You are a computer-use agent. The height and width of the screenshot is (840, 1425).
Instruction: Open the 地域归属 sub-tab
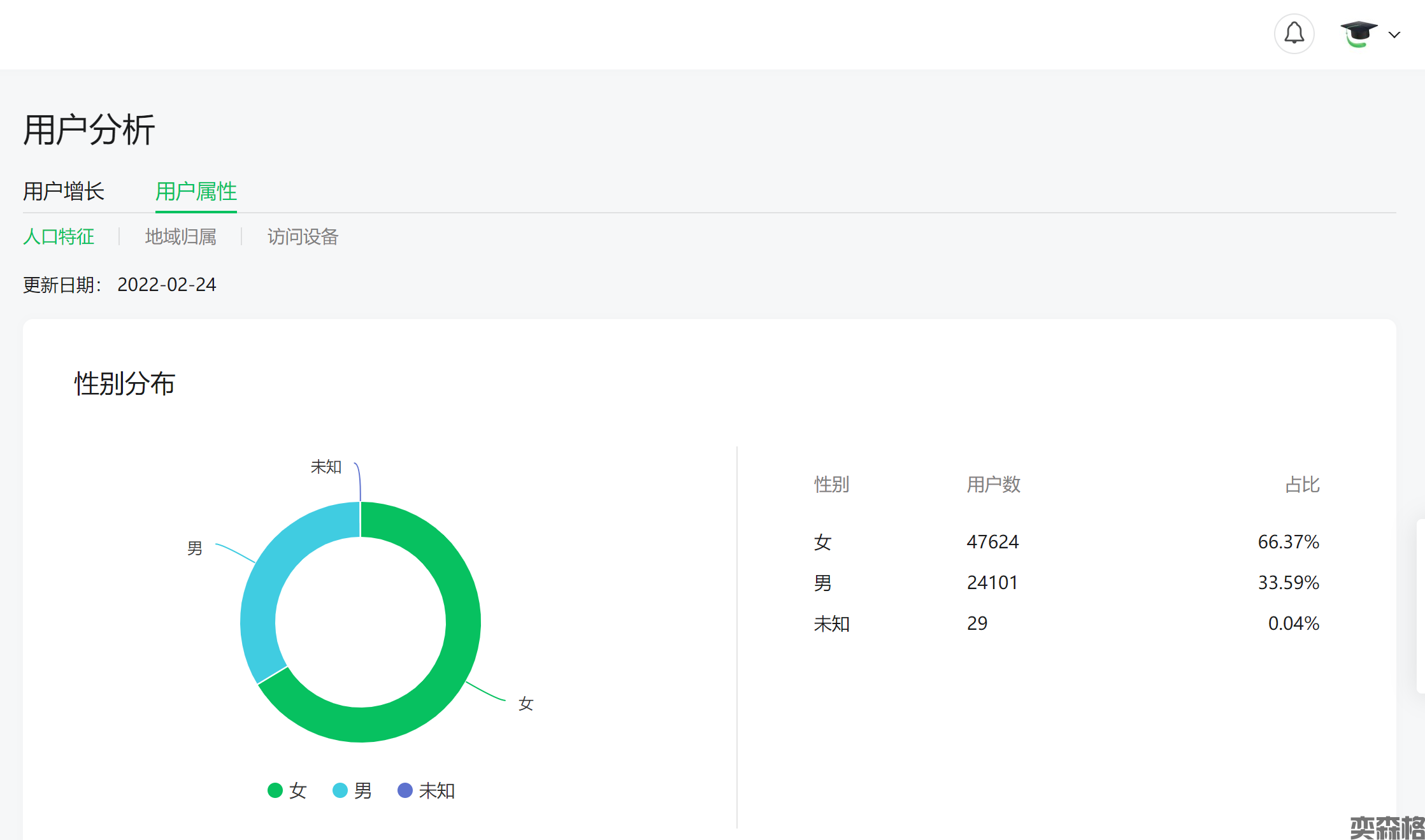coord(180,237)
